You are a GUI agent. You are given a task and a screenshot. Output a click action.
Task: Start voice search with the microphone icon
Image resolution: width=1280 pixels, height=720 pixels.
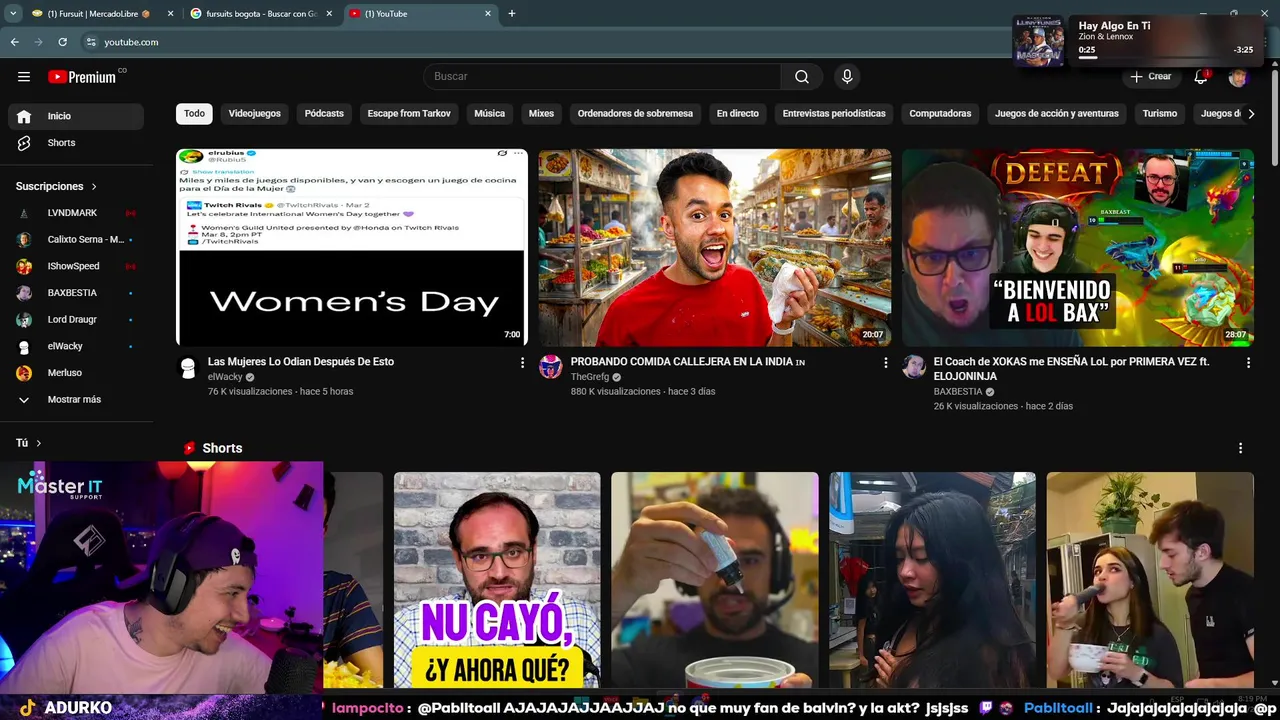[x=847, y=77]
